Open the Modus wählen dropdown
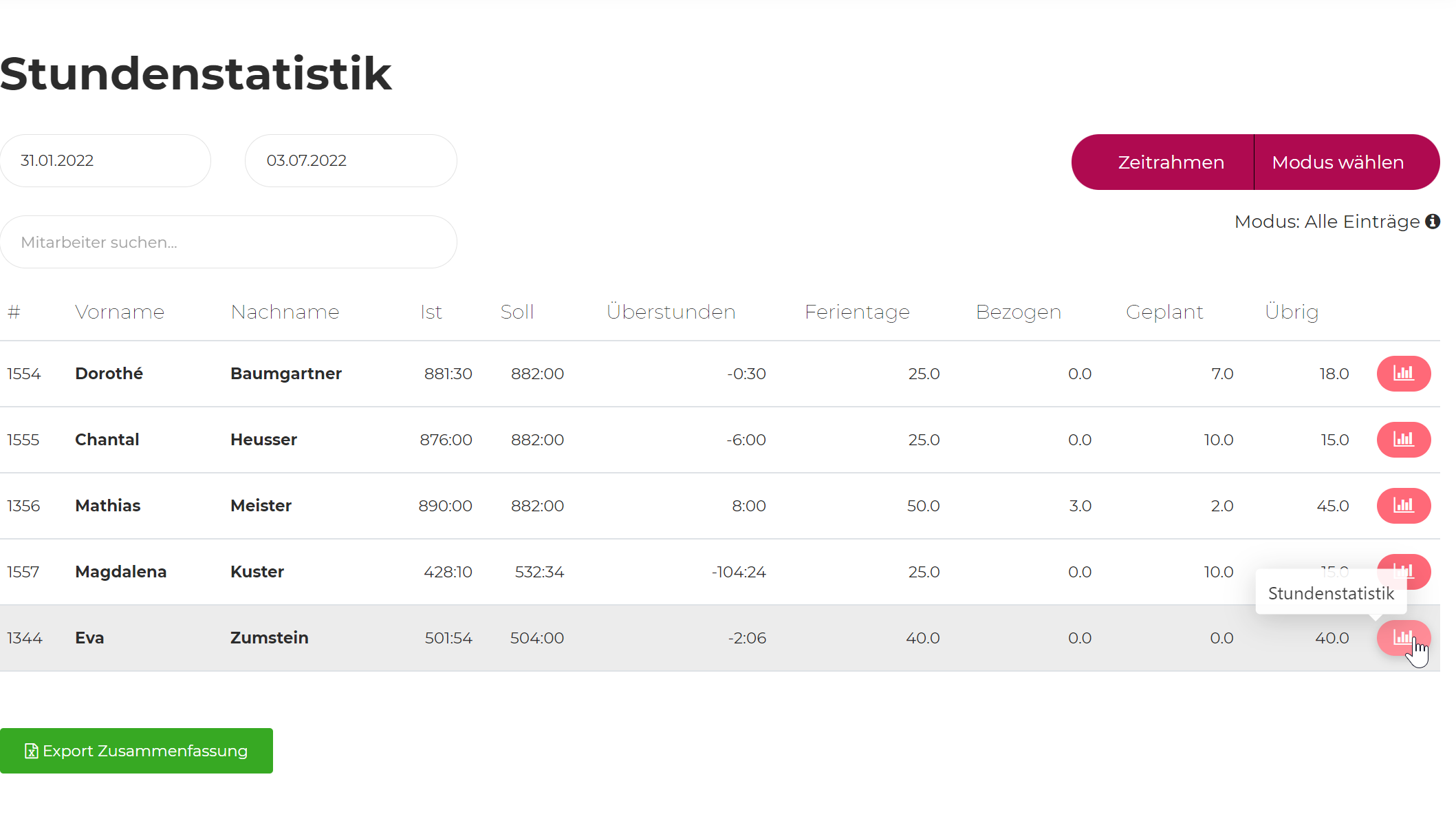This screenshot has width=1456, height=832. (1338, 162)
